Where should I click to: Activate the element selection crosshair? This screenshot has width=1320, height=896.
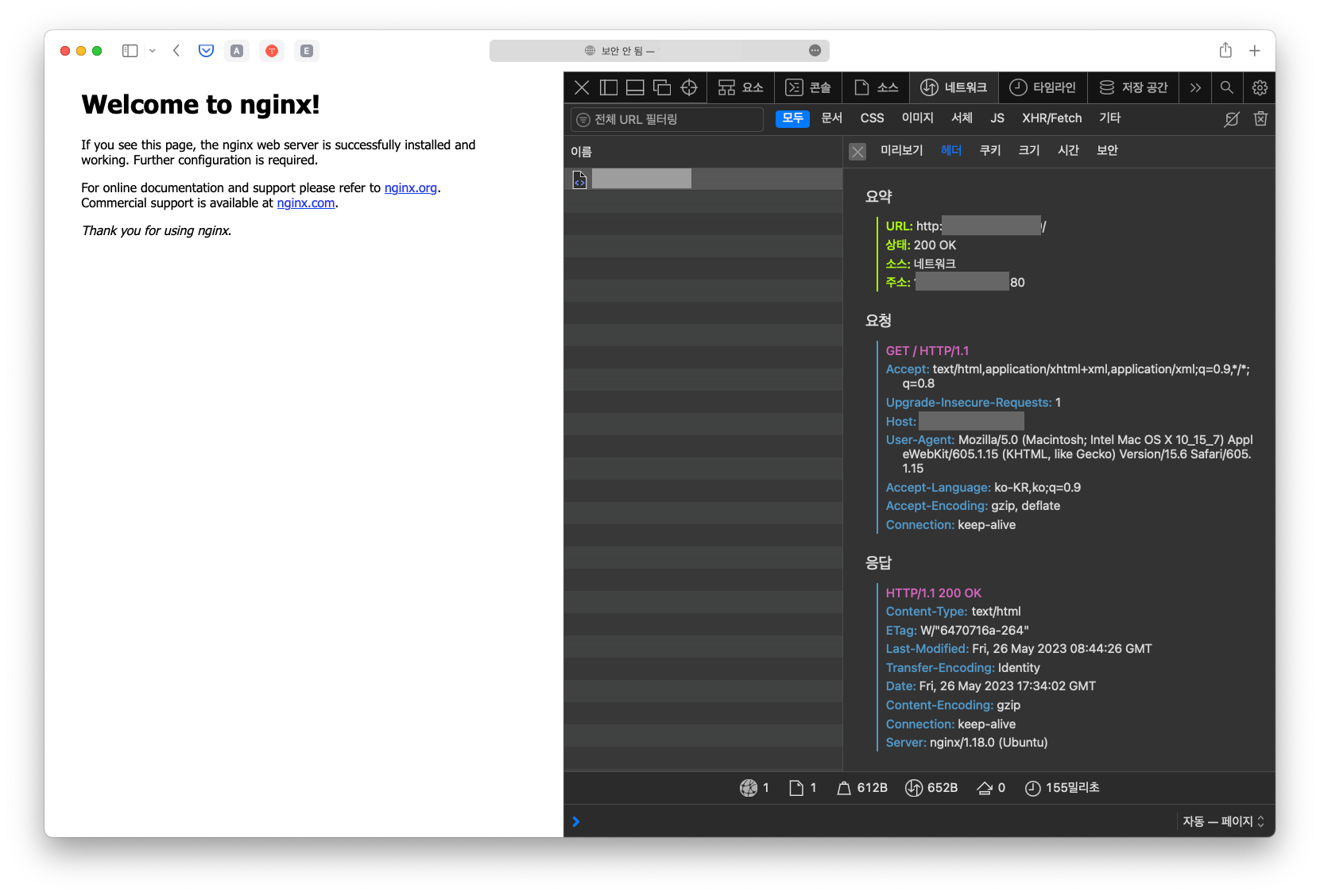click(x=689, y=87)
